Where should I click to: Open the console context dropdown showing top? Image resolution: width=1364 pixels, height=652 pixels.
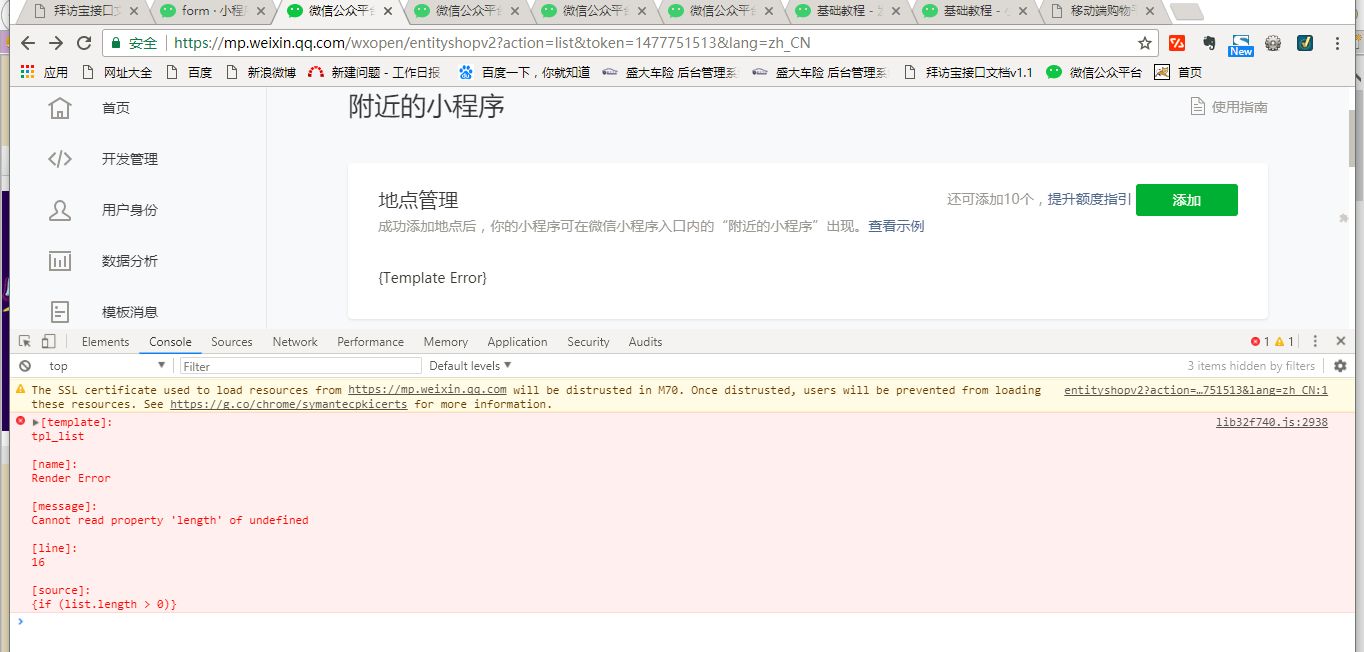[106, 366]
